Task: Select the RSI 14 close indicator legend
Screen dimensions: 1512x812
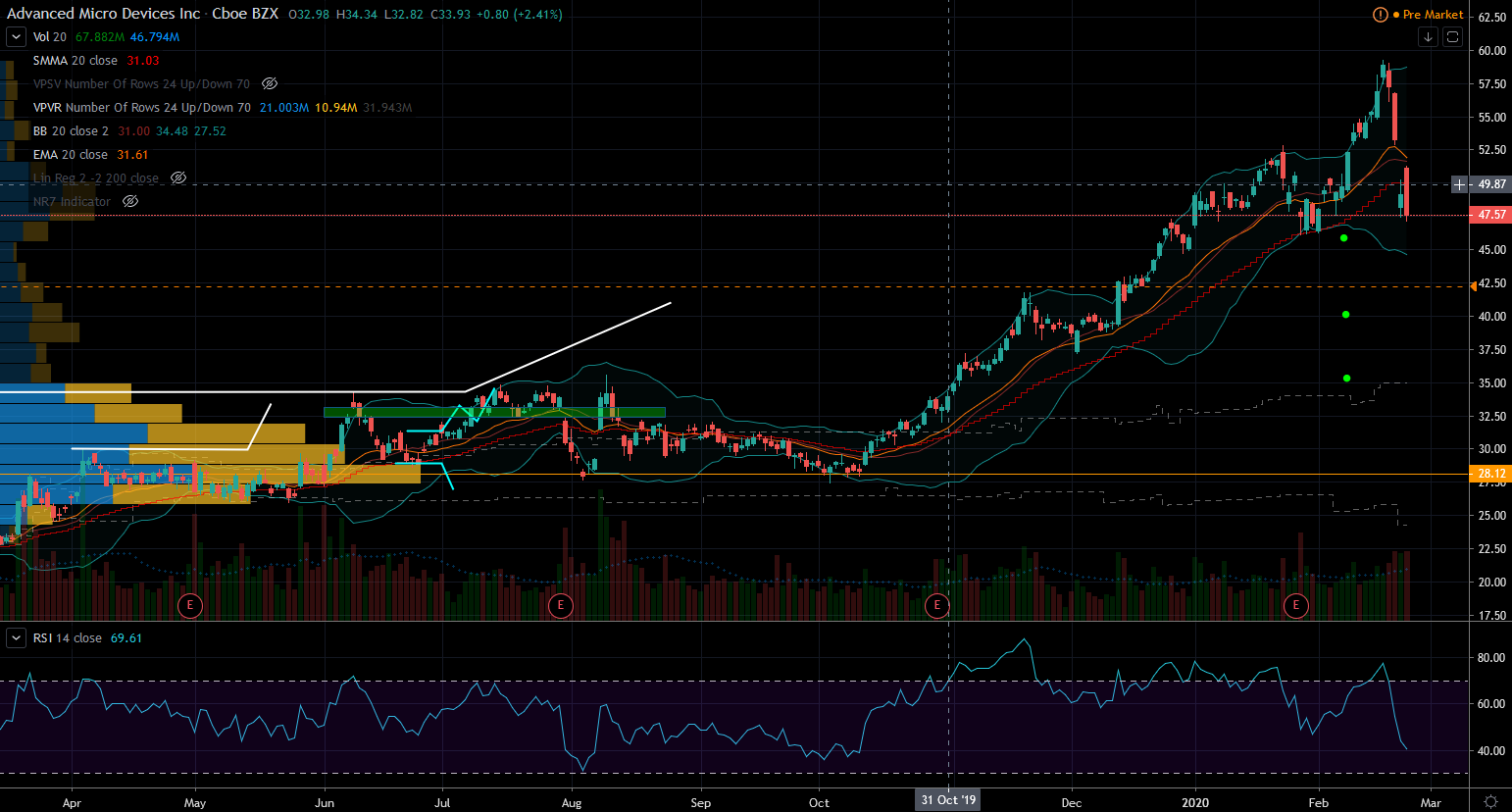Action: tap(68, 638)
